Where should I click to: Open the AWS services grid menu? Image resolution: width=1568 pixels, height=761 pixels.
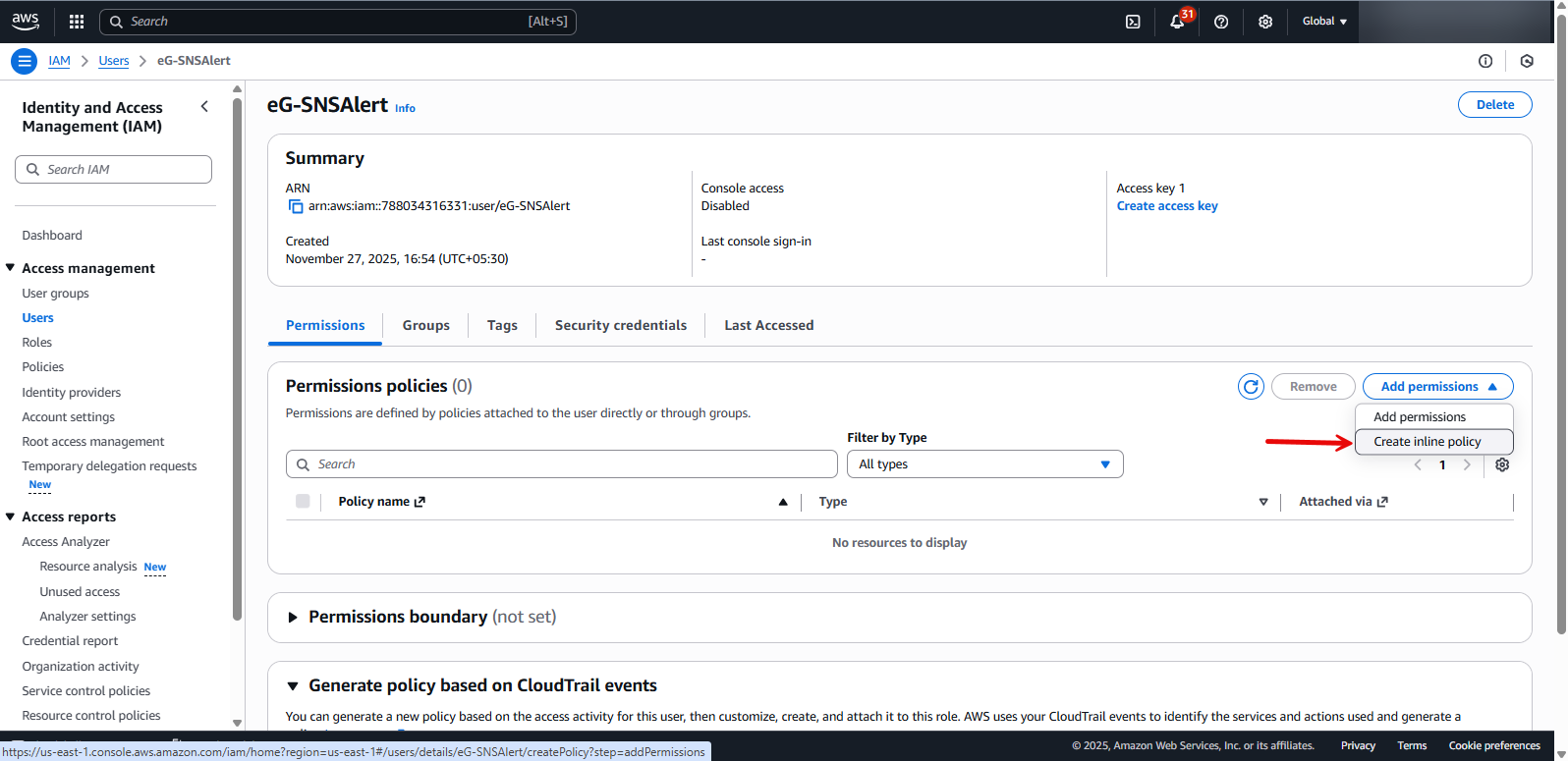tap(77, 22)
